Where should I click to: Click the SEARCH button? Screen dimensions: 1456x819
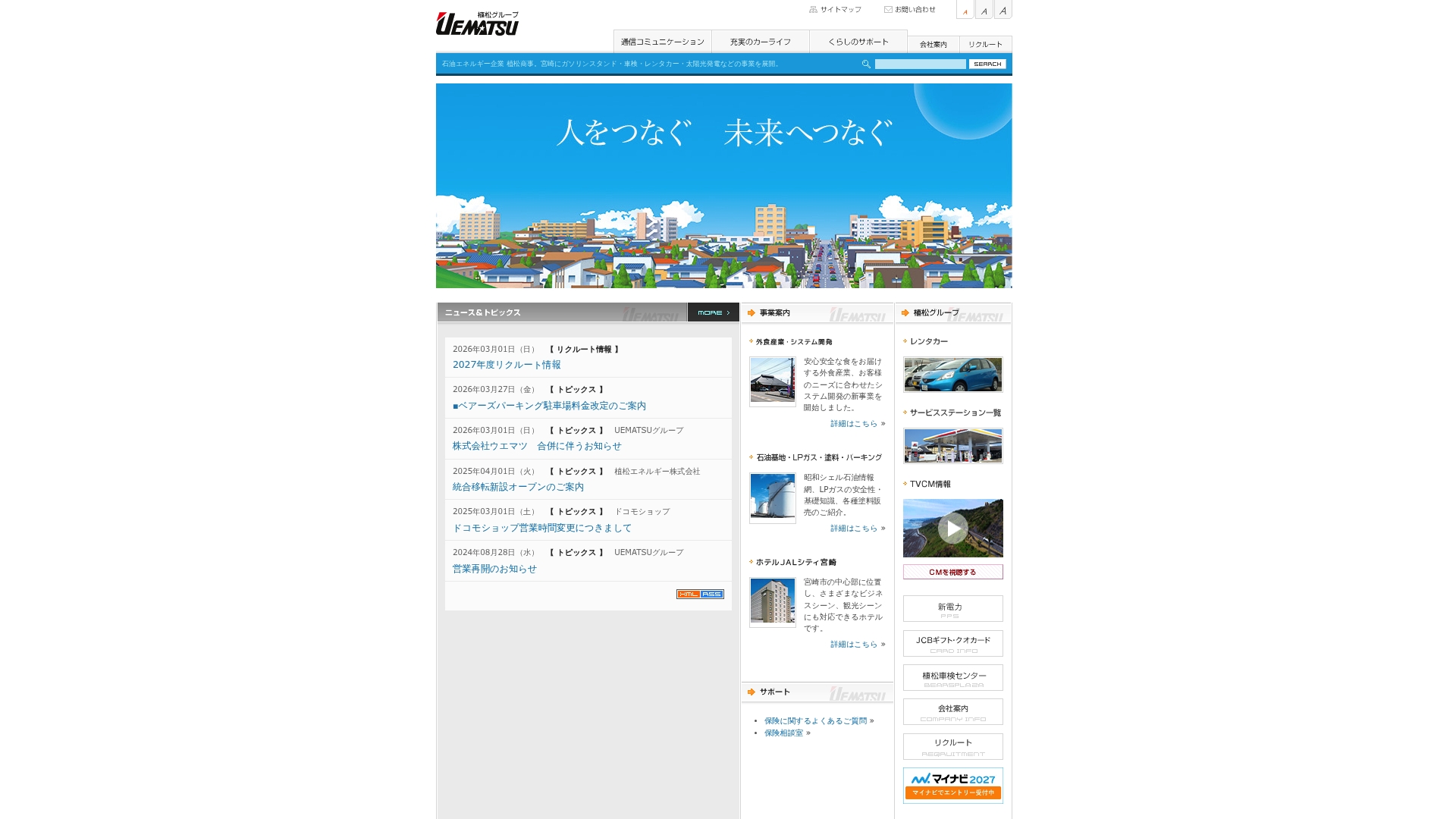[x=987, y=64]
